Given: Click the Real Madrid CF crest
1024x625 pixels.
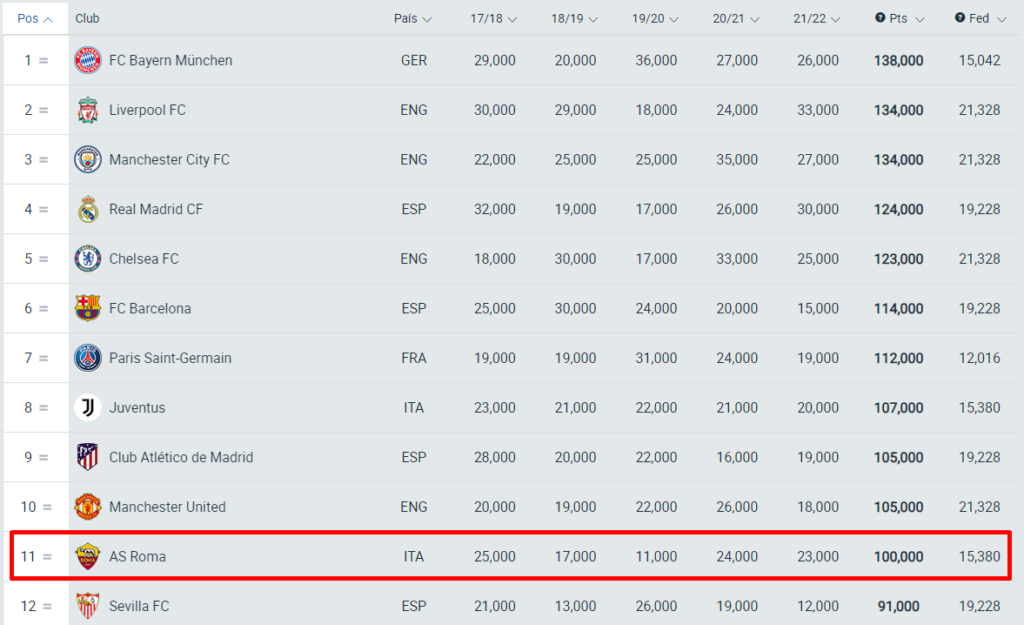Looking at the screenshot, I should coord(88,209).
